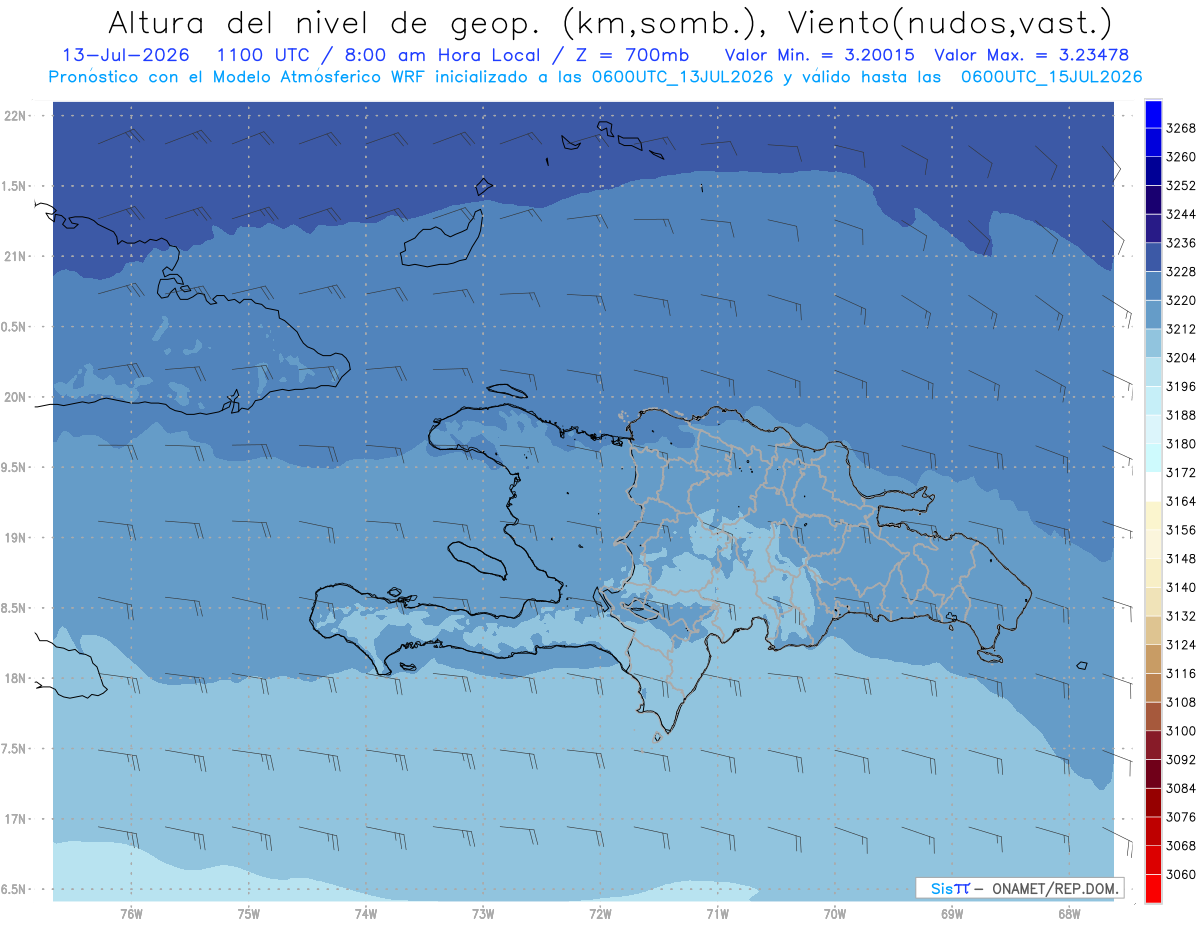
Task: Select the '3212' color bar value
Action: click(1180, 329)
